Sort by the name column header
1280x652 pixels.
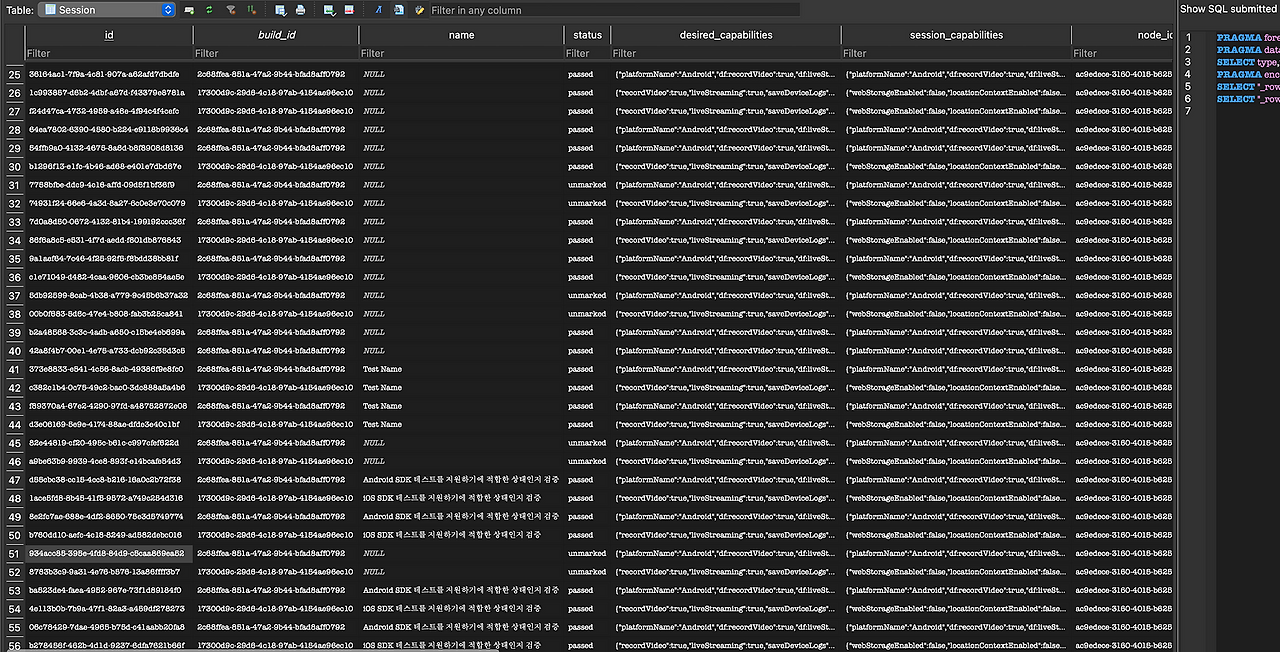(461, 35)
